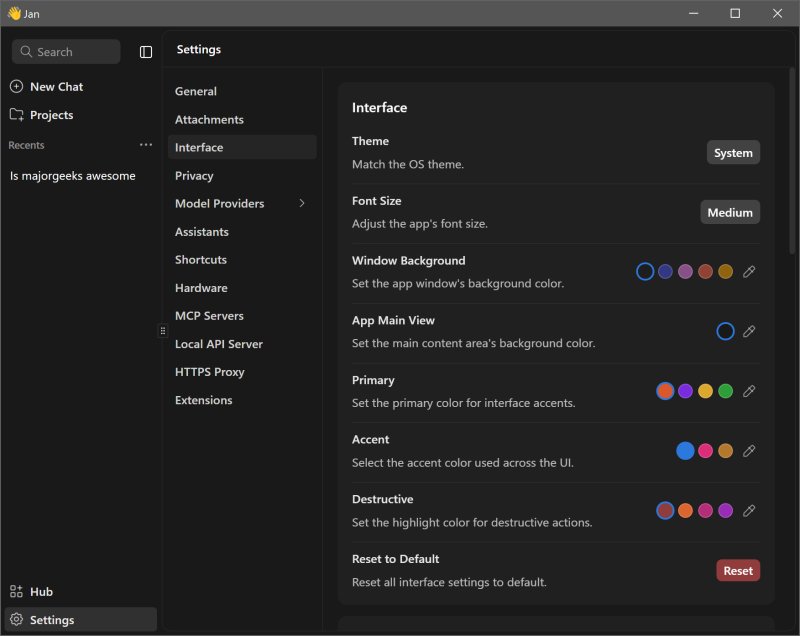Click the eyedropper icon for Primary color

pos(749,391)
